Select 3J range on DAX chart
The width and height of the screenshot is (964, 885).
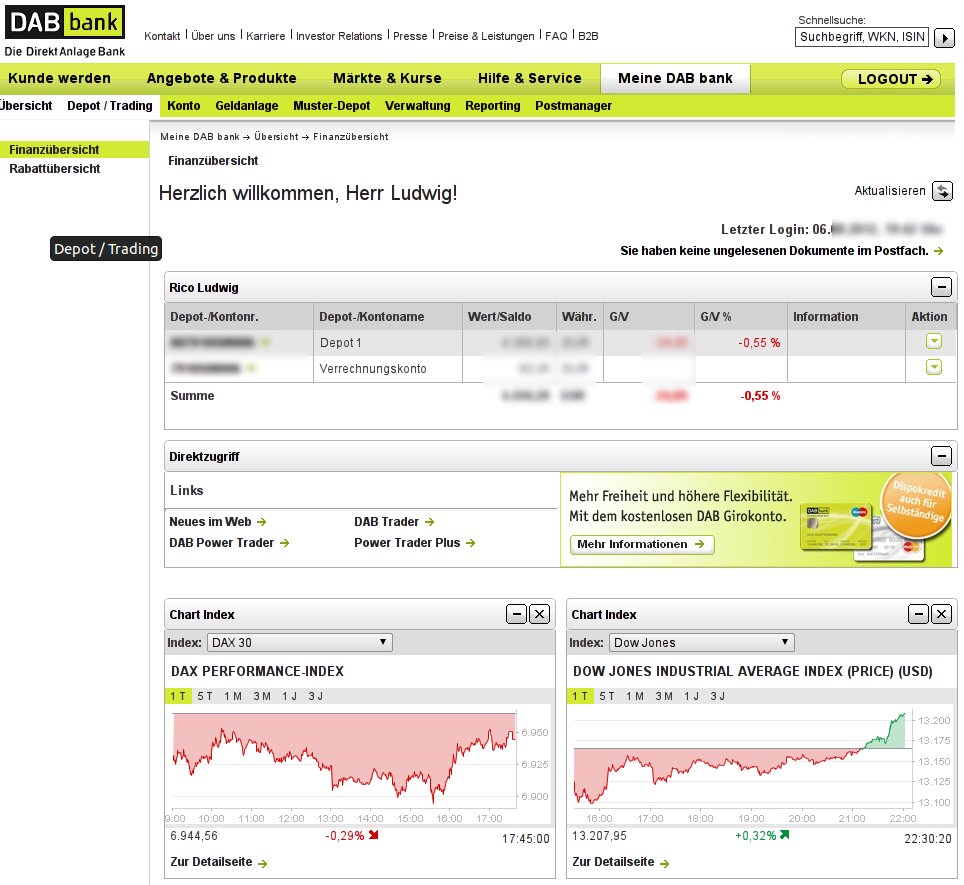coord(315,696)
